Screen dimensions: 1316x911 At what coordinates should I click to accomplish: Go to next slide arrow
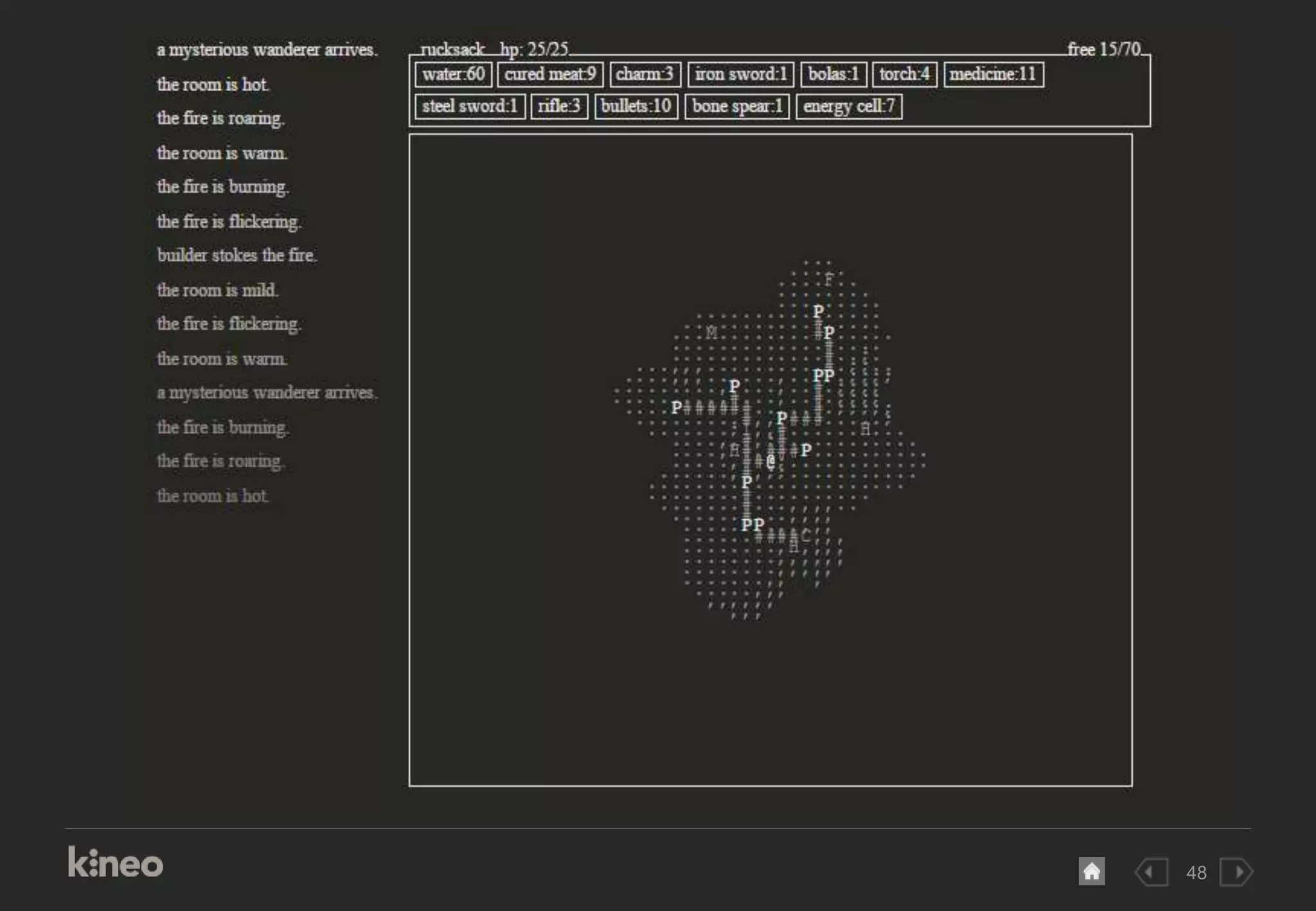pos(1236,872)
